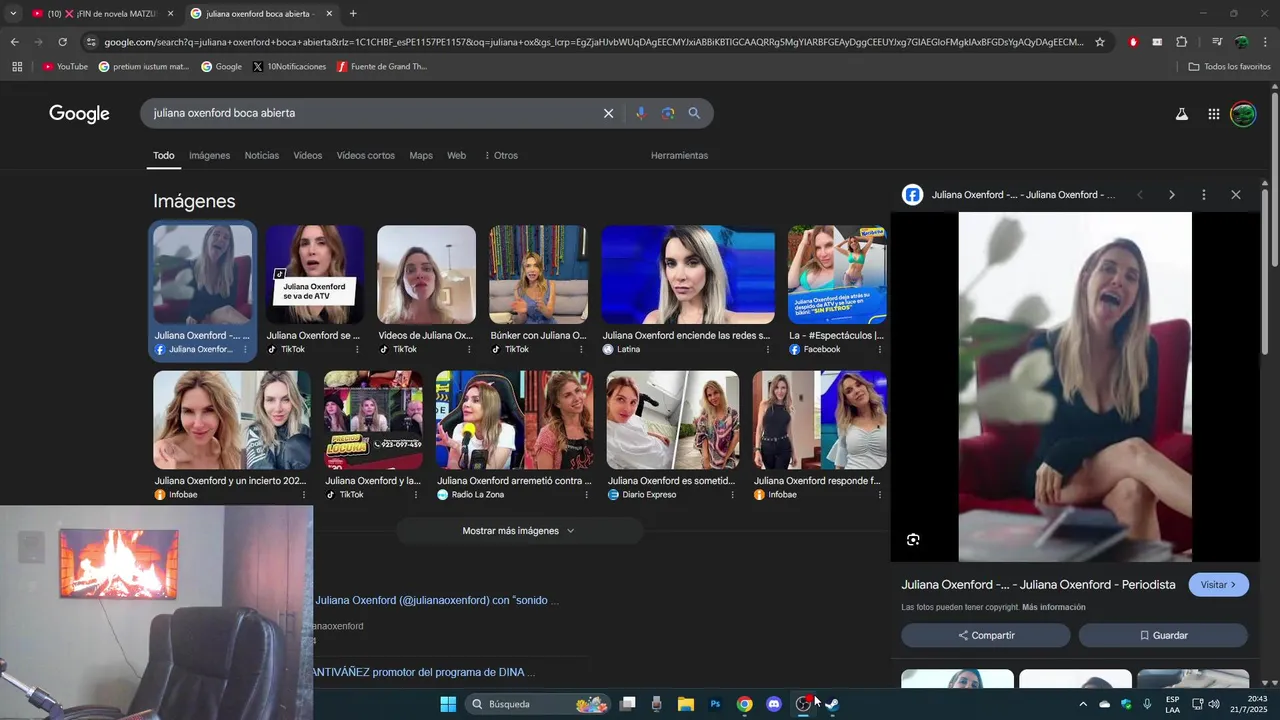Open Radio La Zona image thumbnail
Viewport: 1280px width, 720px height.
514,420
